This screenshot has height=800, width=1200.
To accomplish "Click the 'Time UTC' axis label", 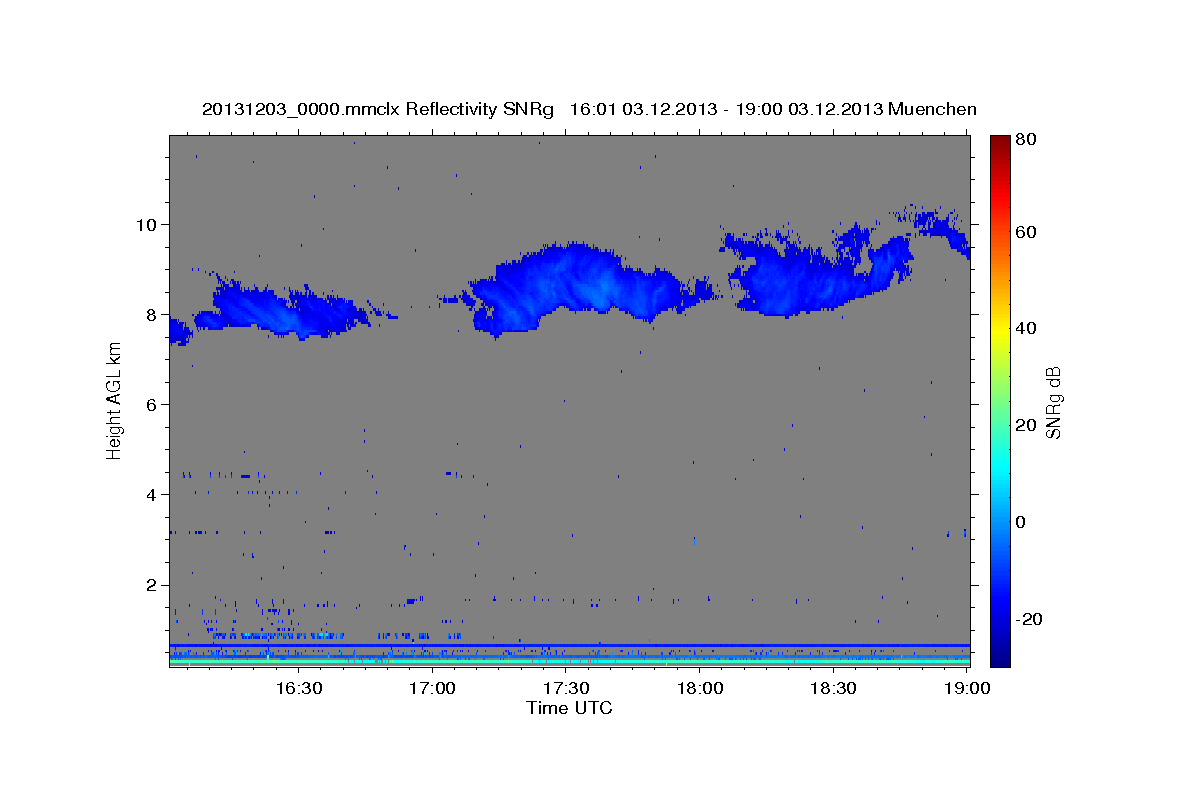I will pos(569,708).
